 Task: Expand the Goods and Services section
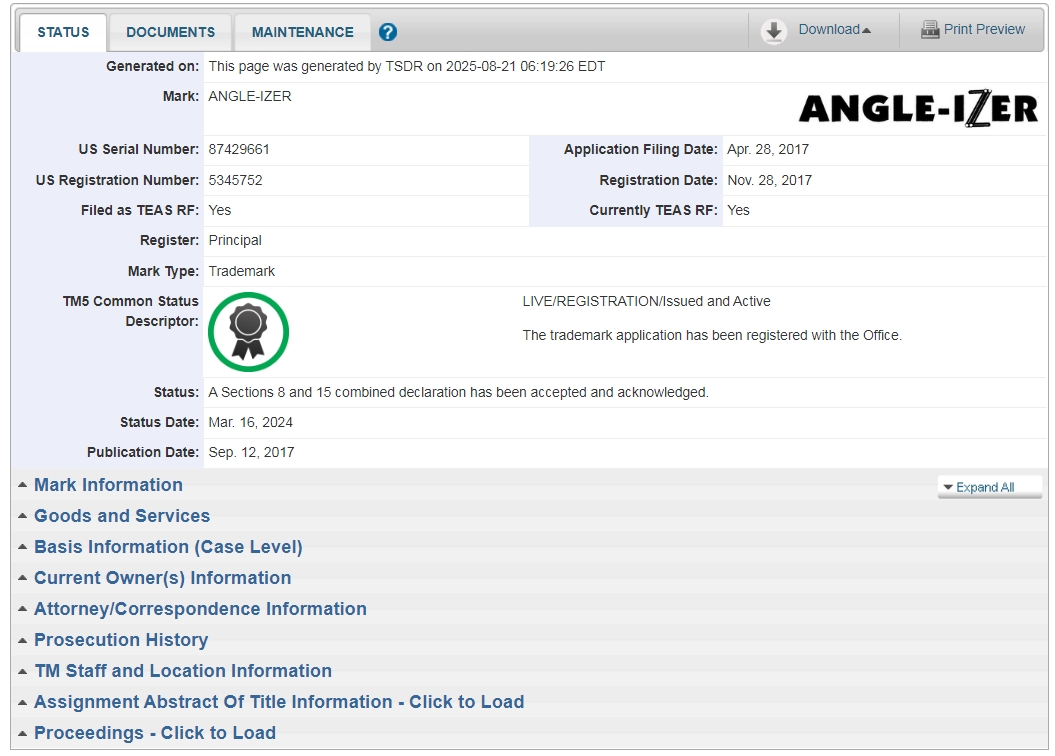[x=122, y=516]
